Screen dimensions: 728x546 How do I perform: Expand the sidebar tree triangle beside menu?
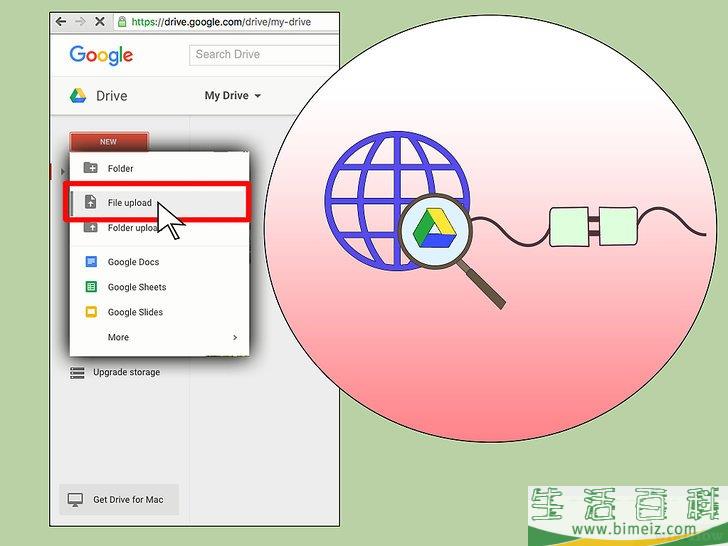point(63,172)
